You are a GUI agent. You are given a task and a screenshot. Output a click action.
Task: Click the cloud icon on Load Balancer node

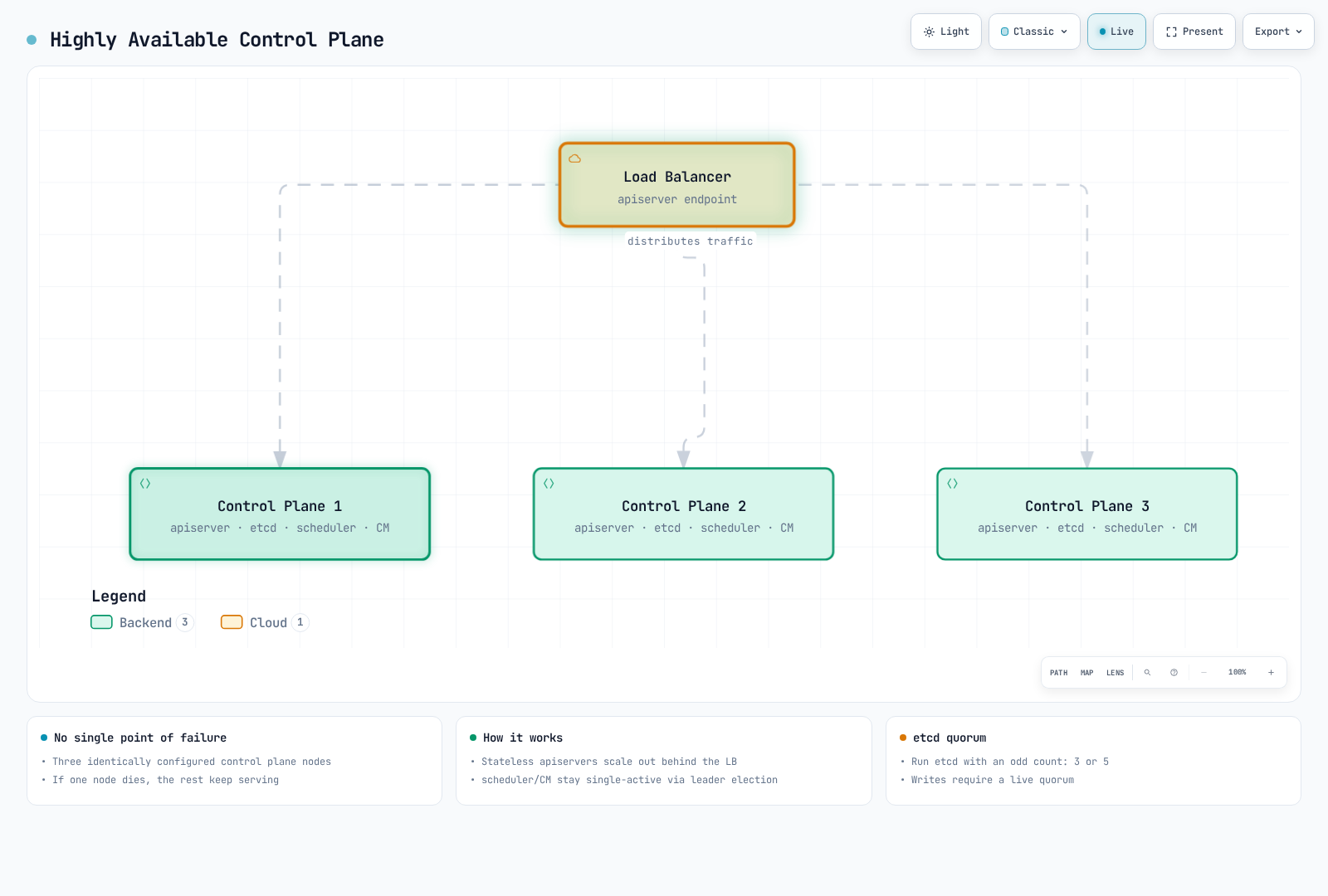pyautogui.click(x=574, y=158)
